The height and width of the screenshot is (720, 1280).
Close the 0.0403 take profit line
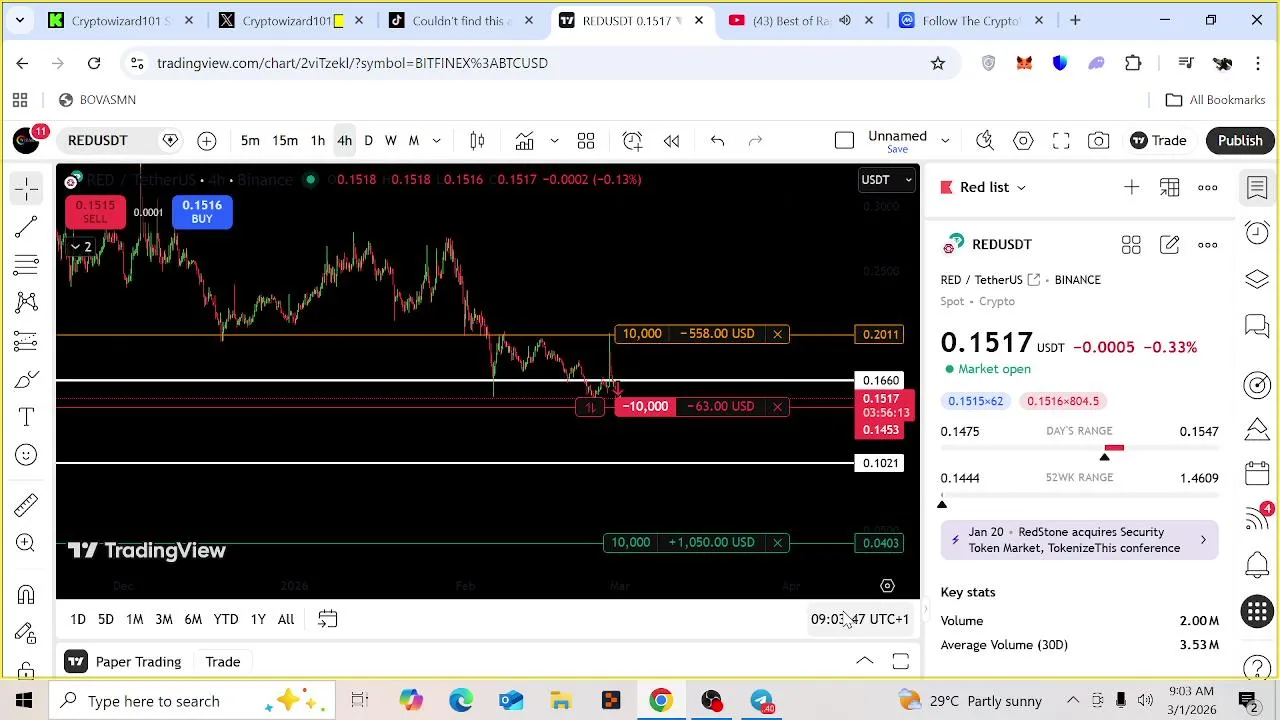coord(777,543)
